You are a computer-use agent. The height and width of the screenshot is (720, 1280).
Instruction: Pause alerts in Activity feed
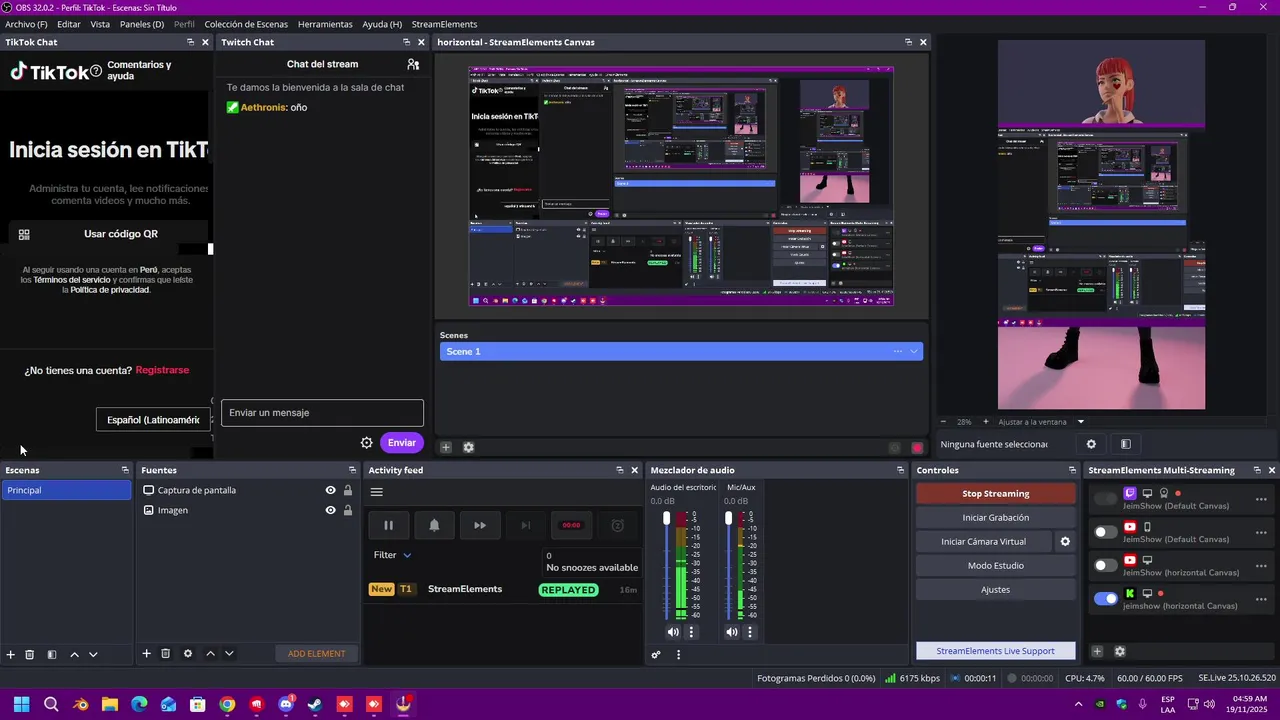(388, 525)
